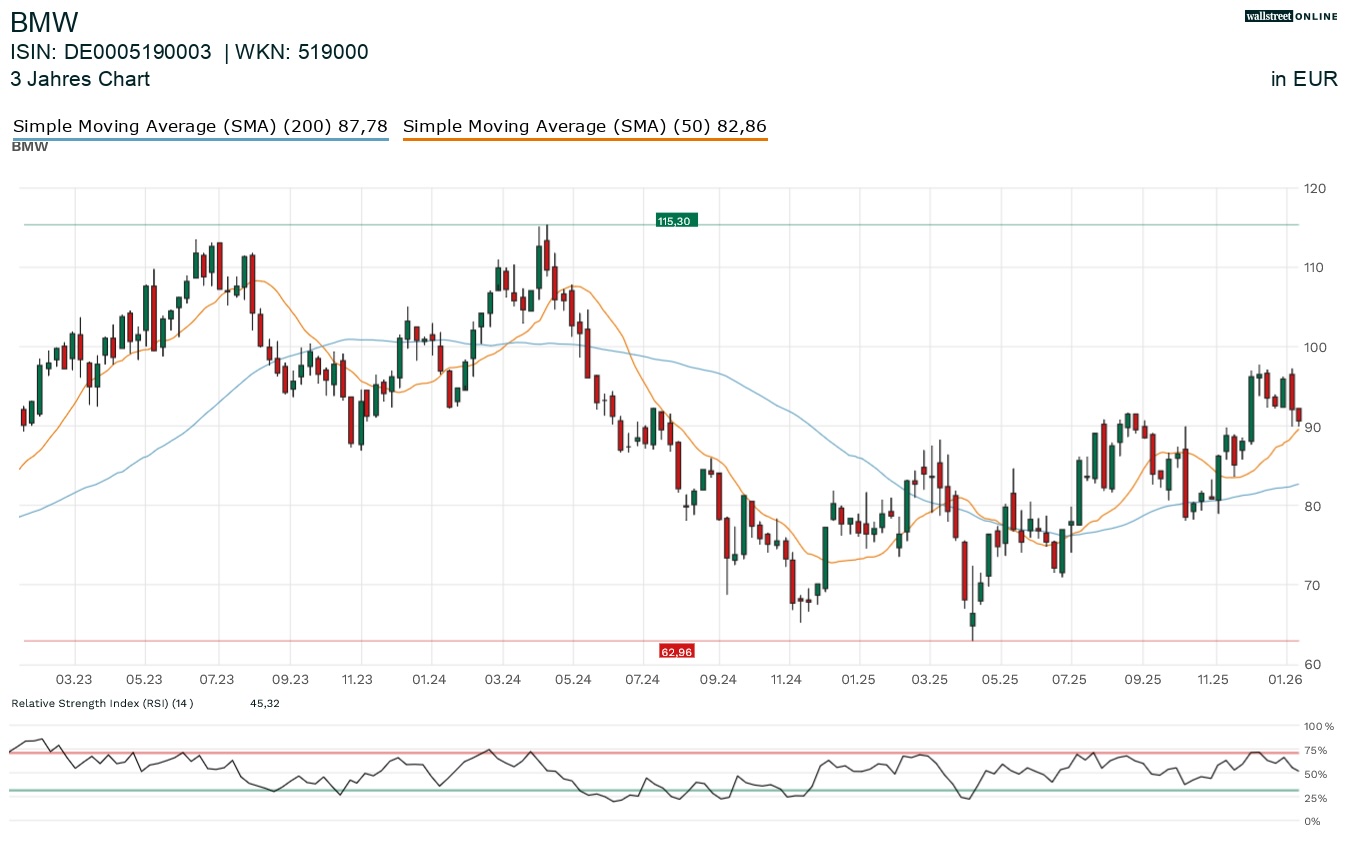1349x848 pixels.
Task: Select the WKN 519000 text
Action: (x=301, y=53)
